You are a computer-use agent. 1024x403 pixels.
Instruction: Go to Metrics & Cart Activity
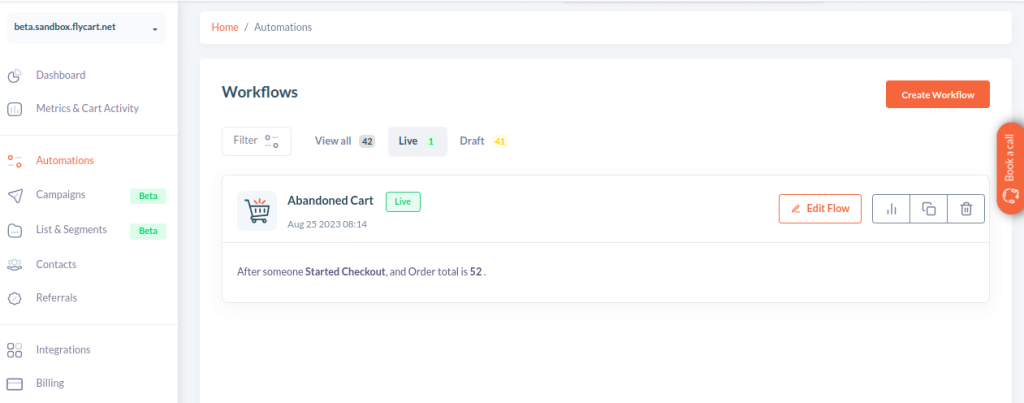coord(88,108)
